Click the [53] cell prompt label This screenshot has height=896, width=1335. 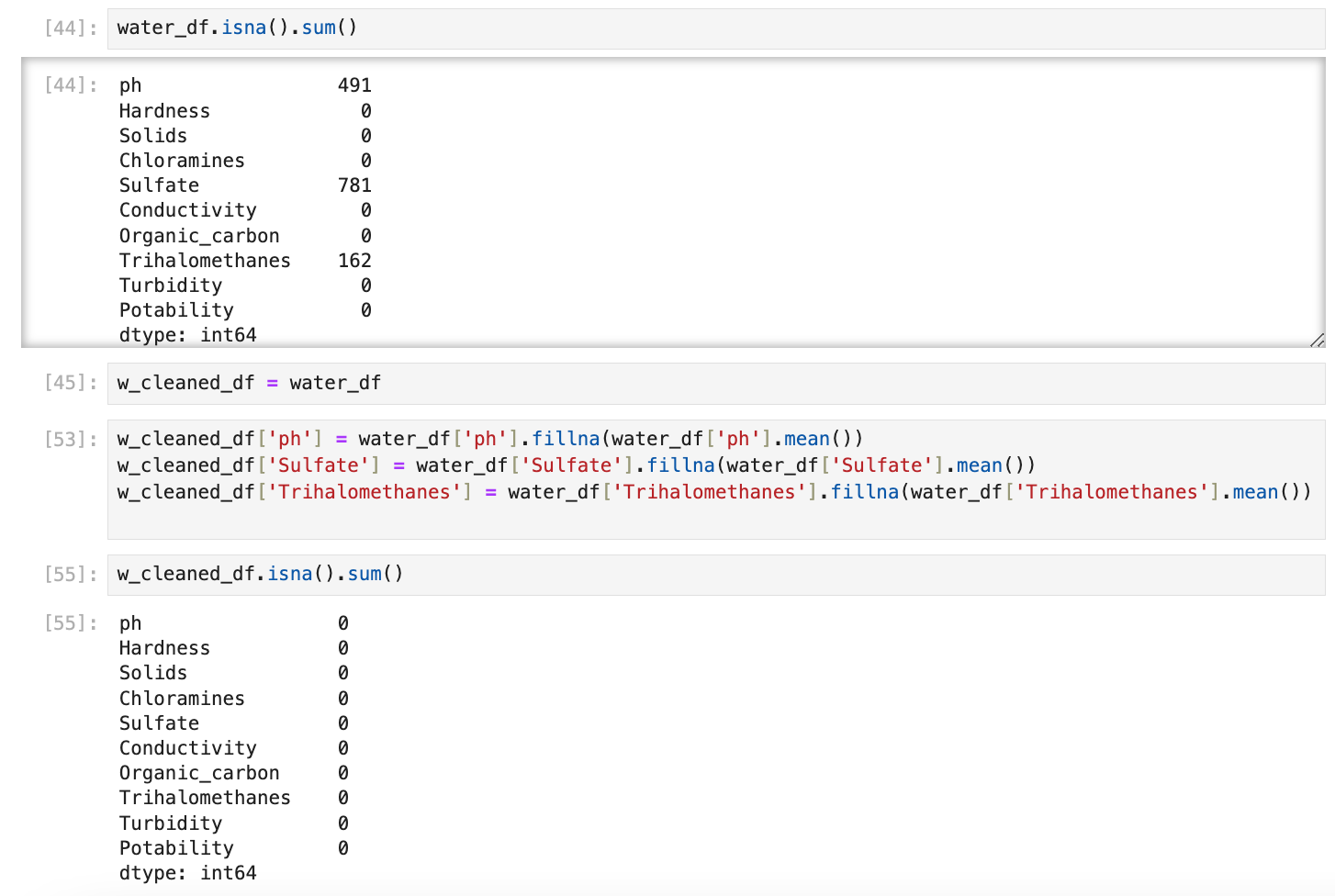(71, 440)
